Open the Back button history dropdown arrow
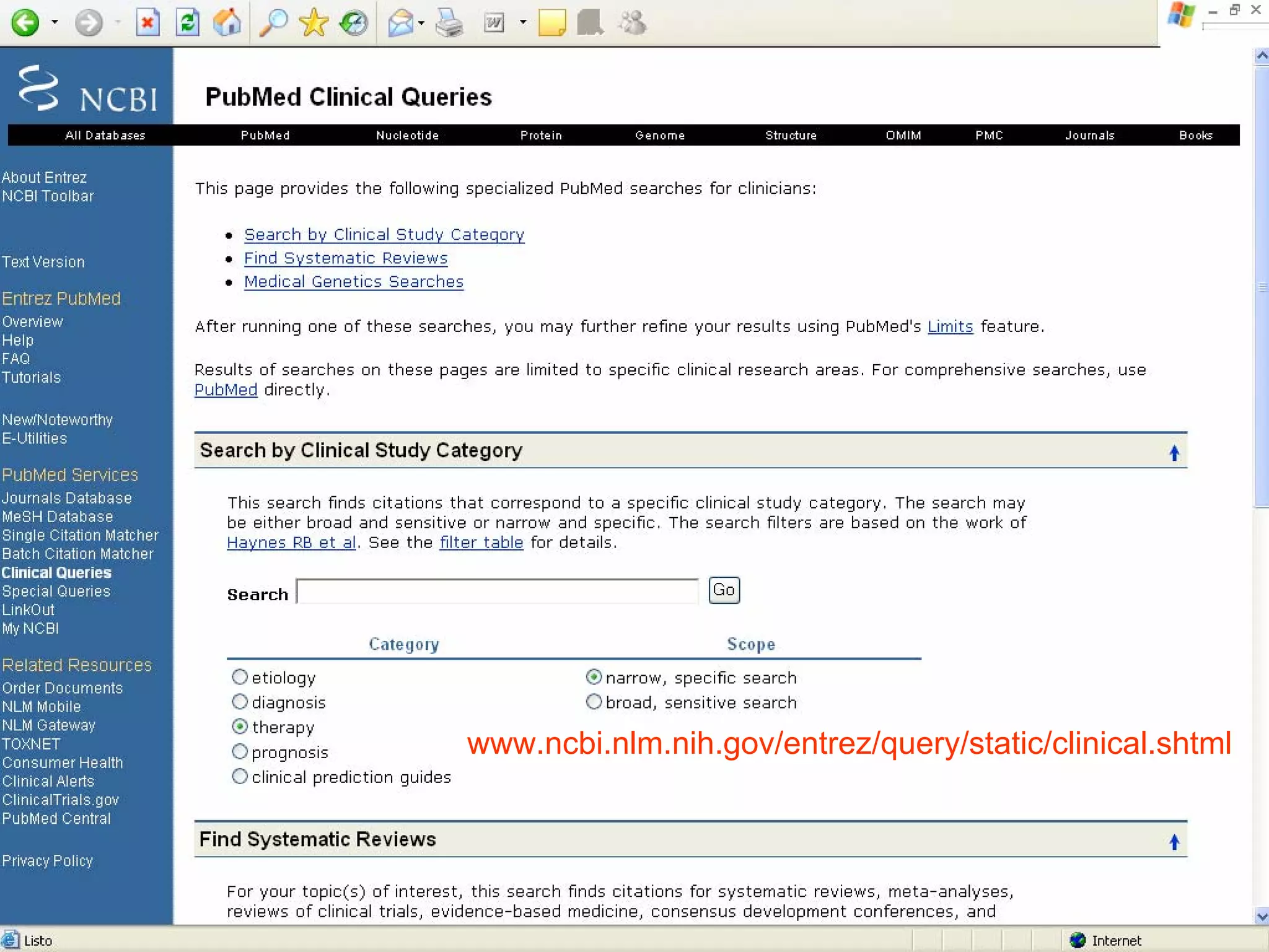The width and height of the screenshot is (1269, 952). [55, 23]
